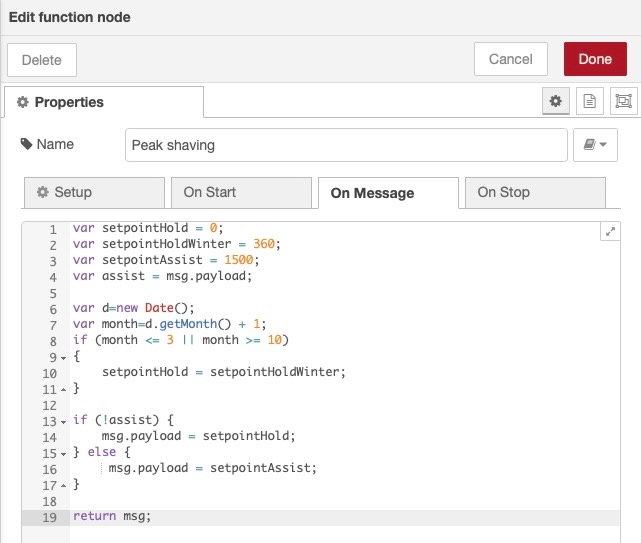Image resolution: width=641 pixels, height=543 pixels.
Task: Cancel editing the function node
Action: point(510,59)
